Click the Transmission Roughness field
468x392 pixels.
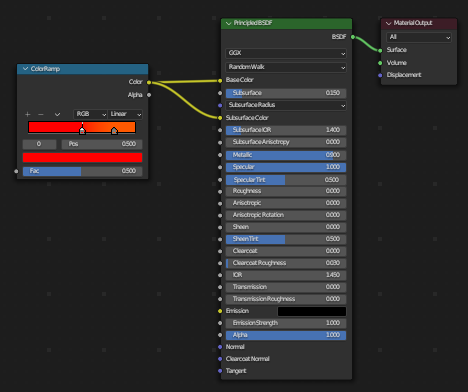coord(286,299)
